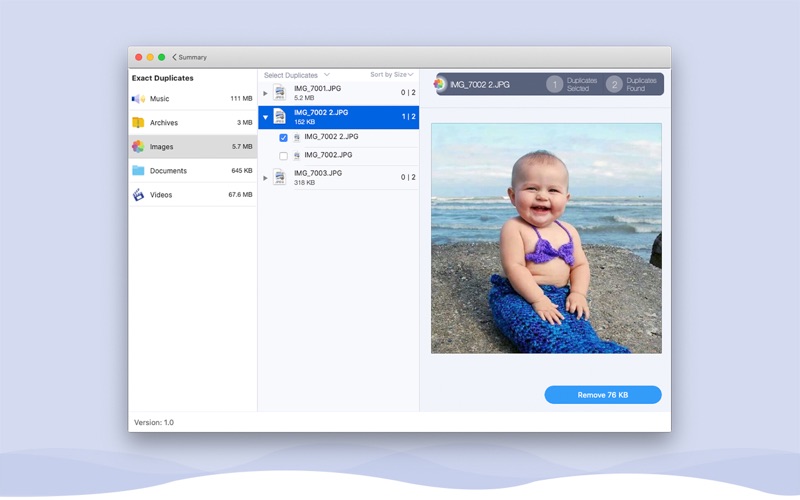This screenshot has width=800, height=500.
Task: Click the IMG_7001.JPG file icon
Action: click(x=280, y=93)
